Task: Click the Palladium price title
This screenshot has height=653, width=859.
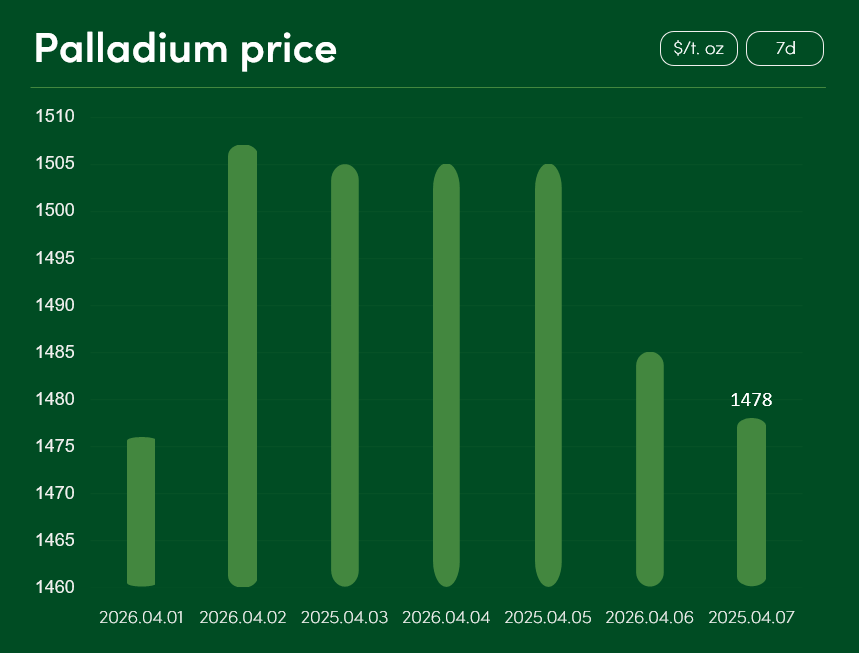Action: [185, 48]
